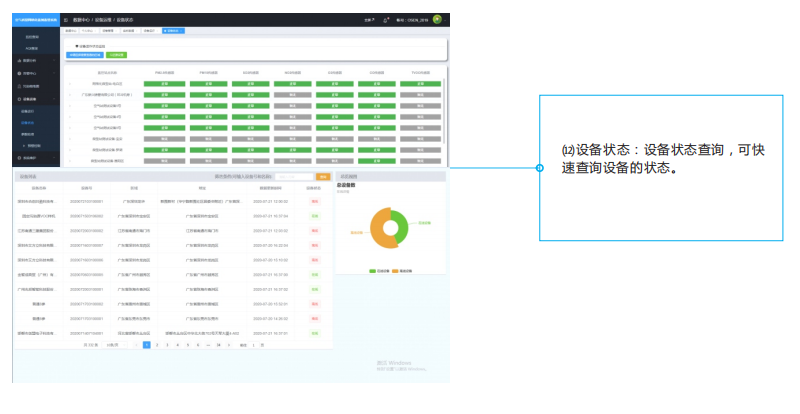Switch to the 数据中心 tab
The image size is (800, 414).
coord(71,31)
